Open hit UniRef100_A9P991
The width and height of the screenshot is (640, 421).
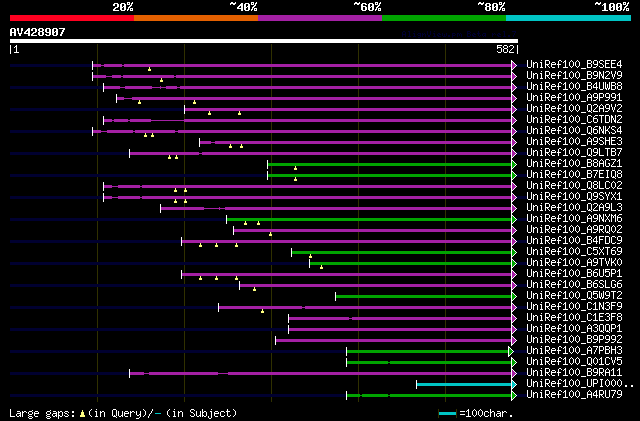574,98
